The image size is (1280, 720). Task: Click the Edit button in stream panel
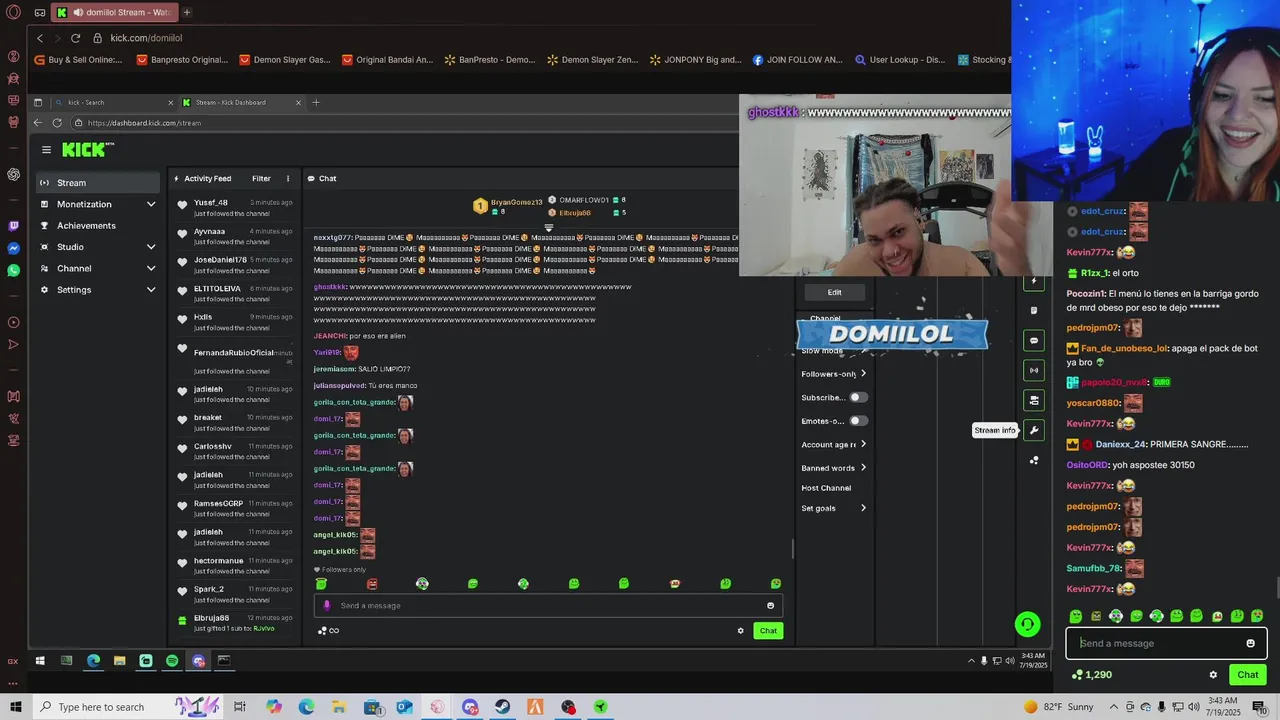coord(834,292)
